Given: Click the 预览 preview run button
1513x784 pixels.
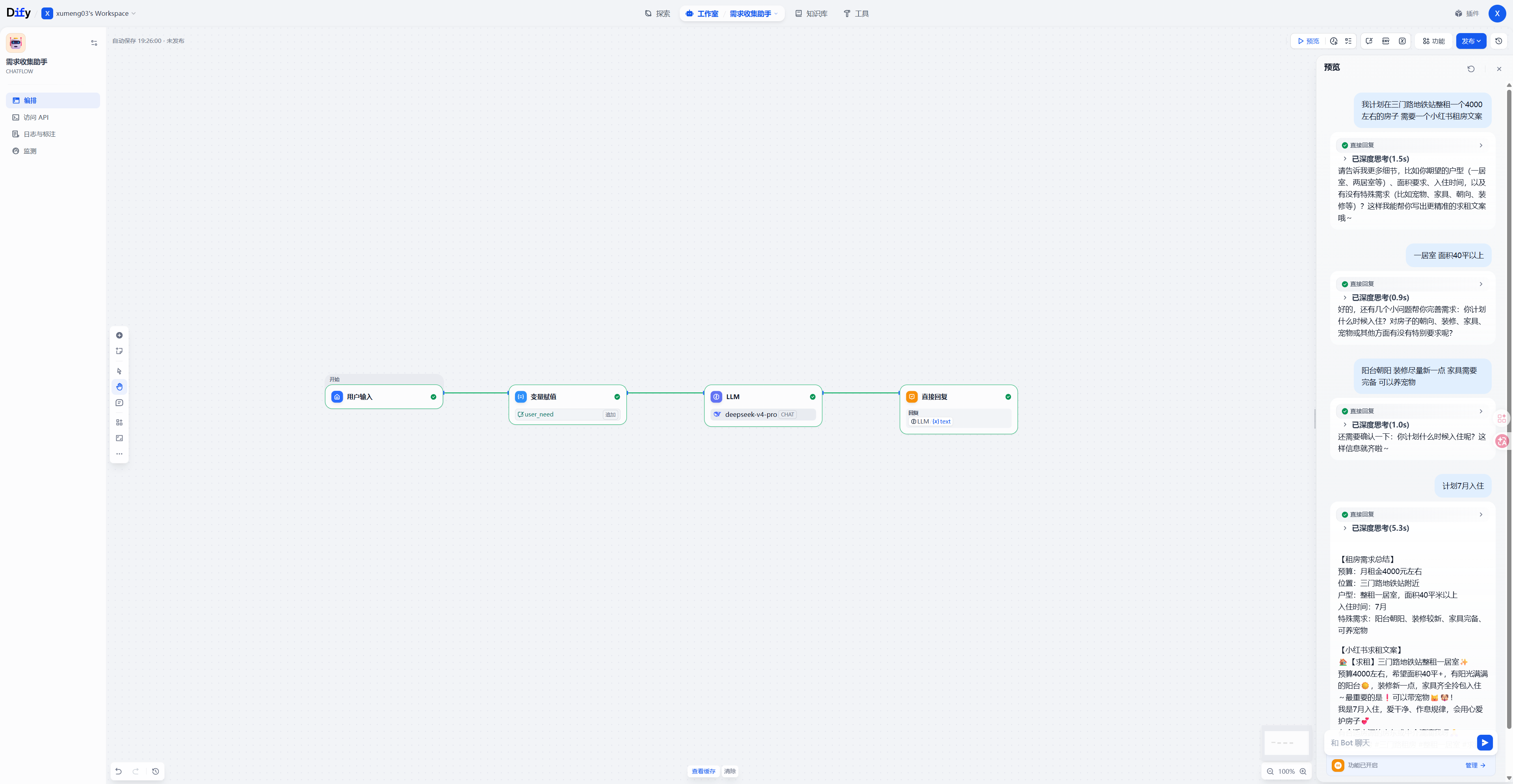Looking at the screenshot, I should [x=1308, y=41].
